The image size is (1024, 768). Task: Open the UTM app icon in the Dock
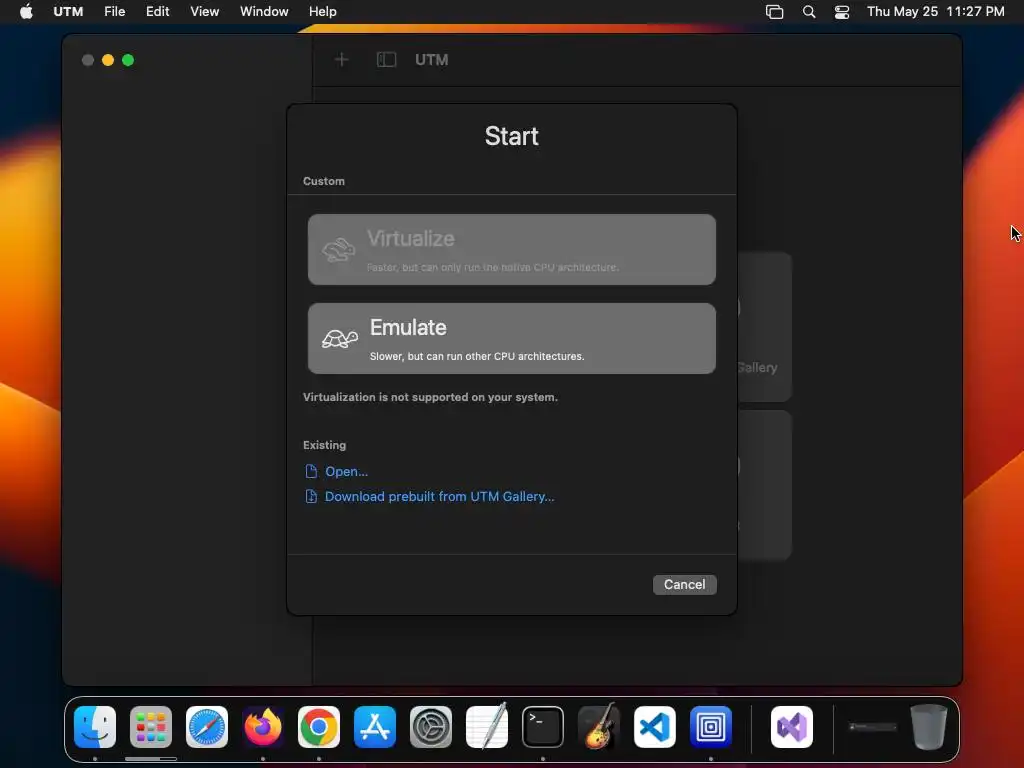[711, 727]
